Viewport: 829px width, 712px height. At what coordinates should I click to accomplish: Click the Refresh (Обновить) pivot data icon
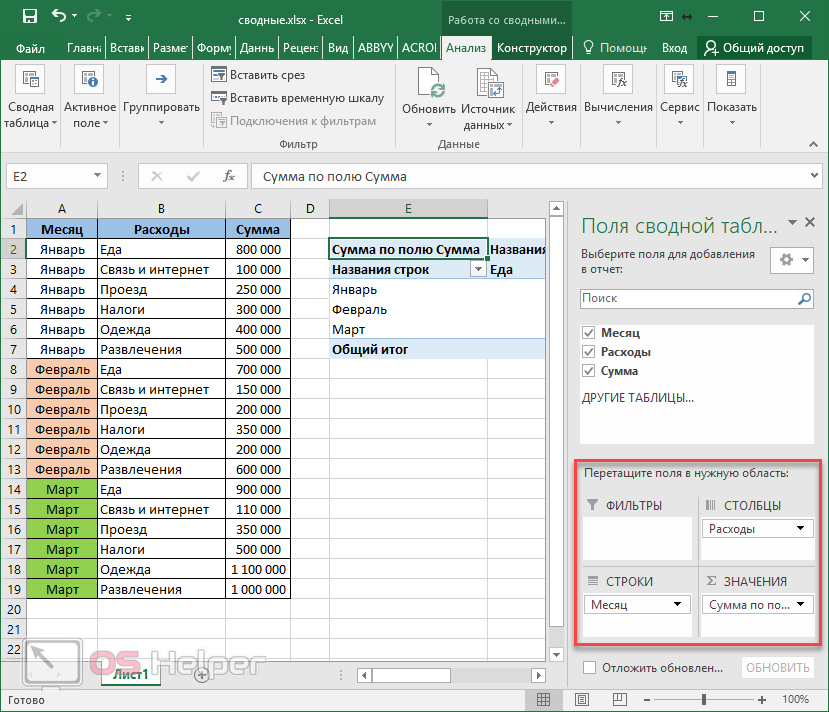pyautogui.click(x=429, y=83)
